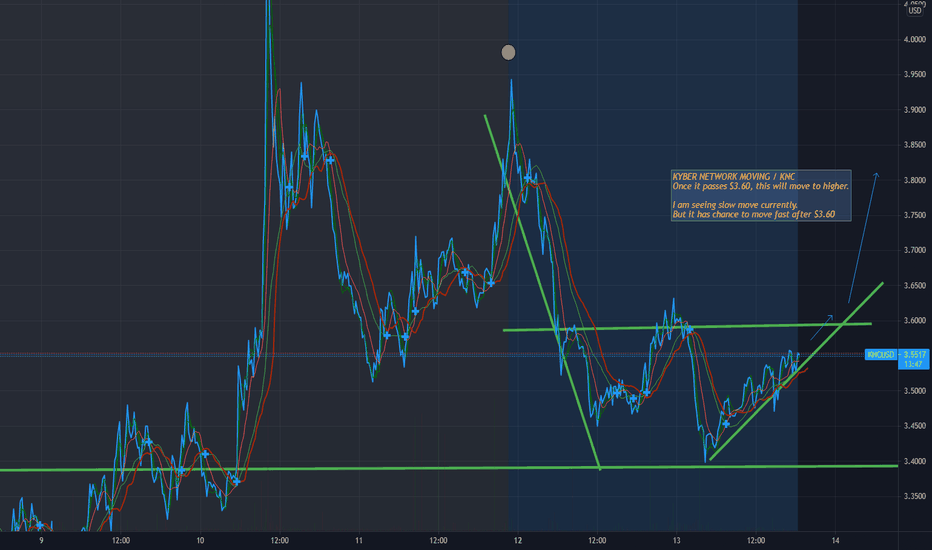Click the "Once it passes $3.60" annotation line
Screen dimensions: 932x550
[760, 186]
